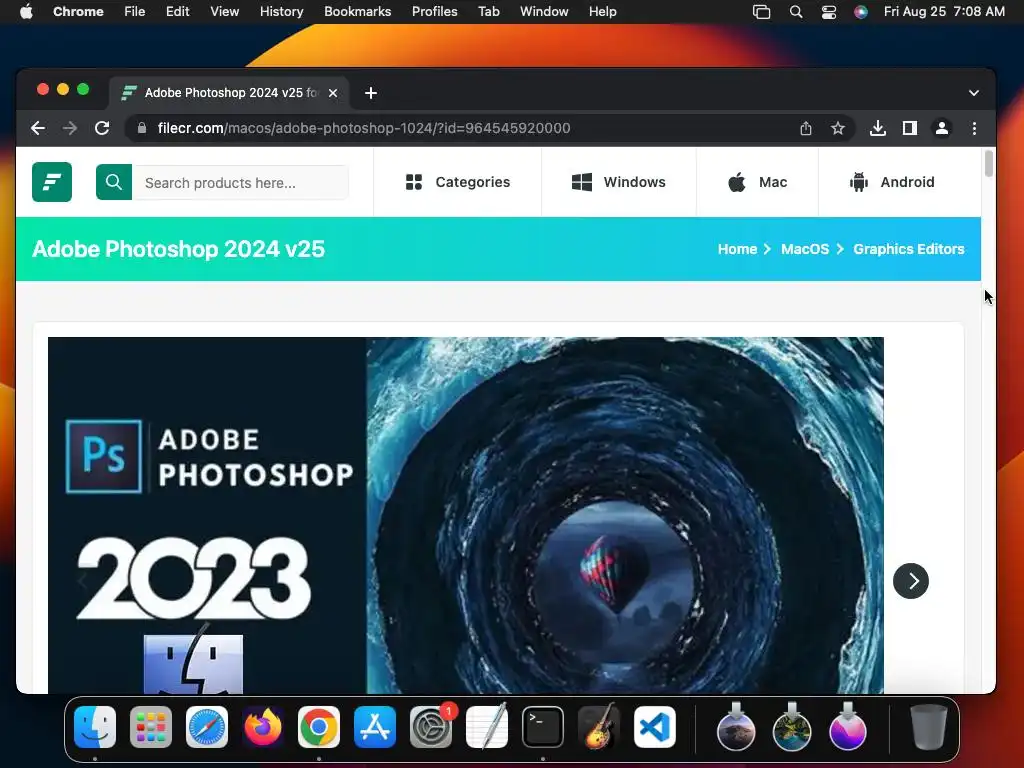The image size is (1024, 768).
Task: Click Chrome icon in the Dock
Action: [x=319, y=727]
